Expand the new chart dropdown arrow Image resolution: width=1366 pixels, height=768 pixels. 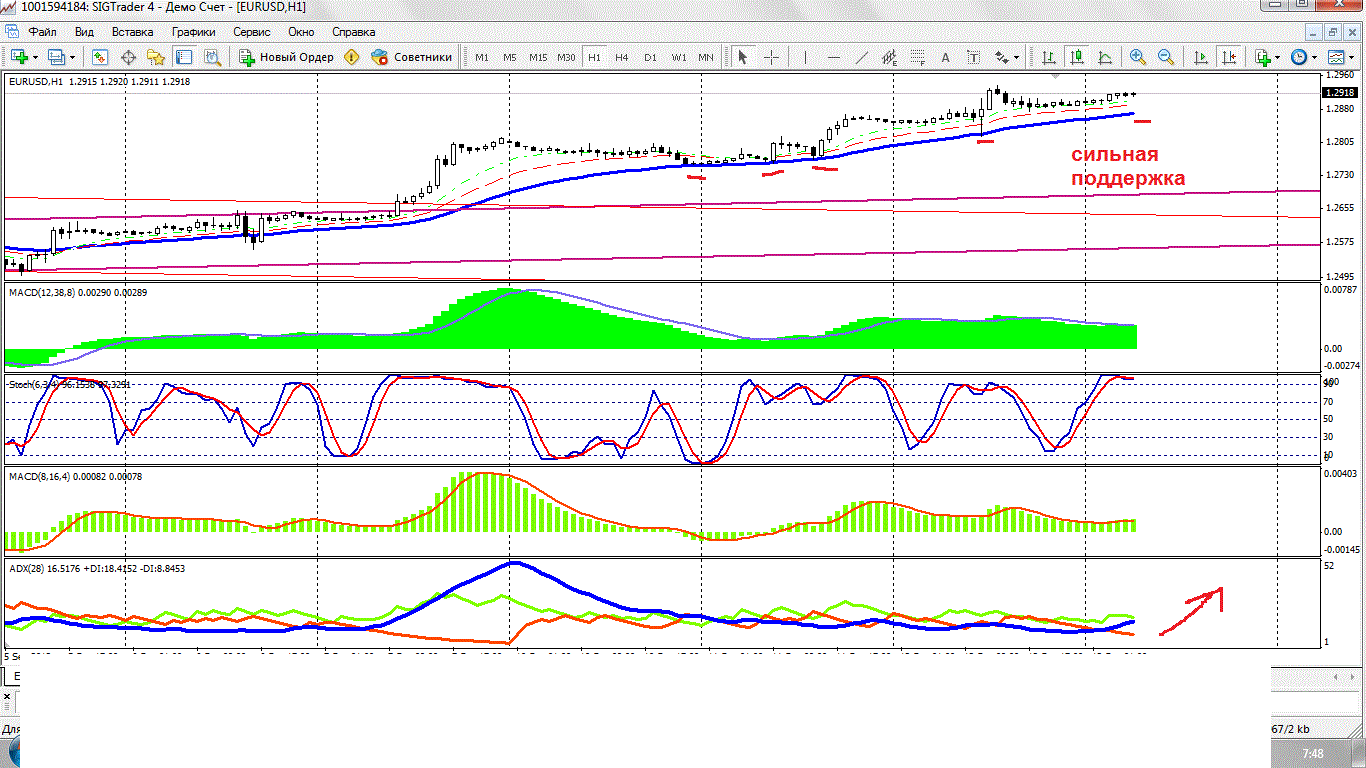tap(35, 57)
